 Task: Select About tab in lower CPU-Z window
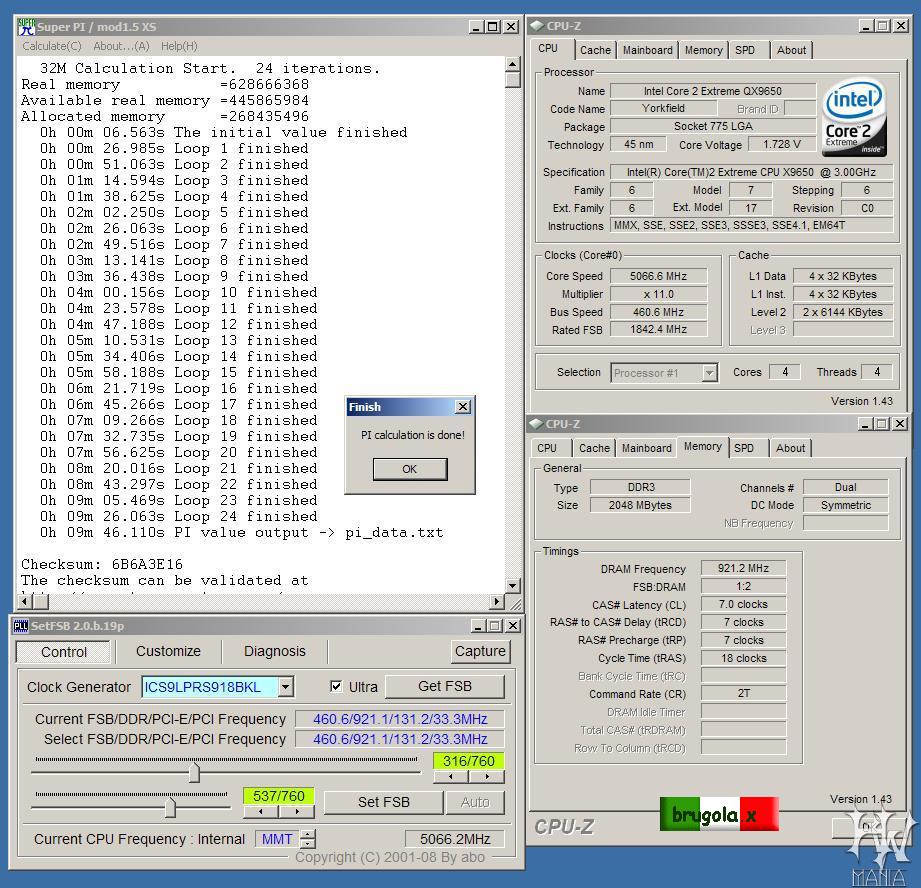click(790, 448)
